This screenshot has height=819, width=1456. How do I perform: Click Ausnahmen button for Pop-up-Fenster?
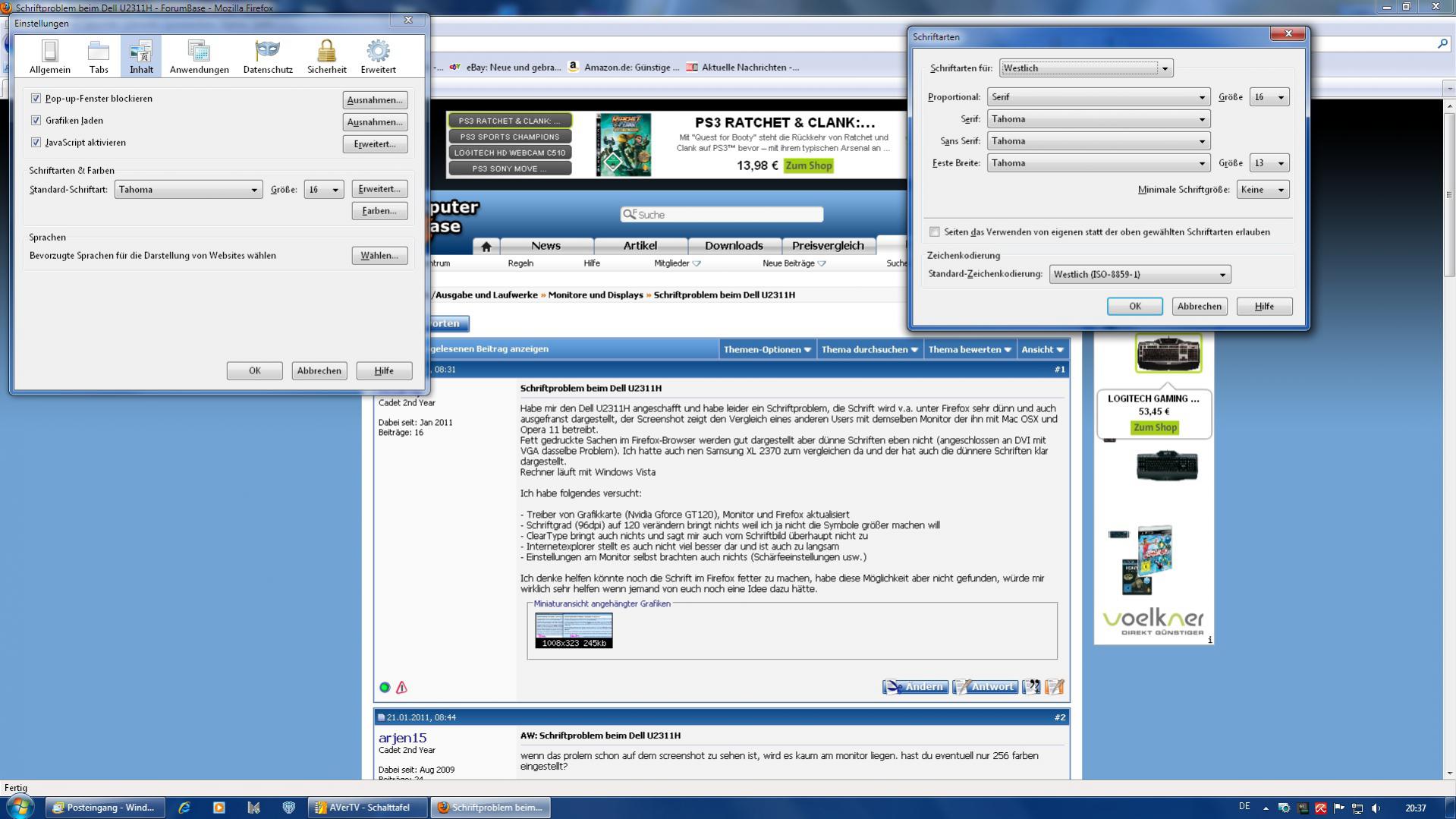click(x=375, y=100)
